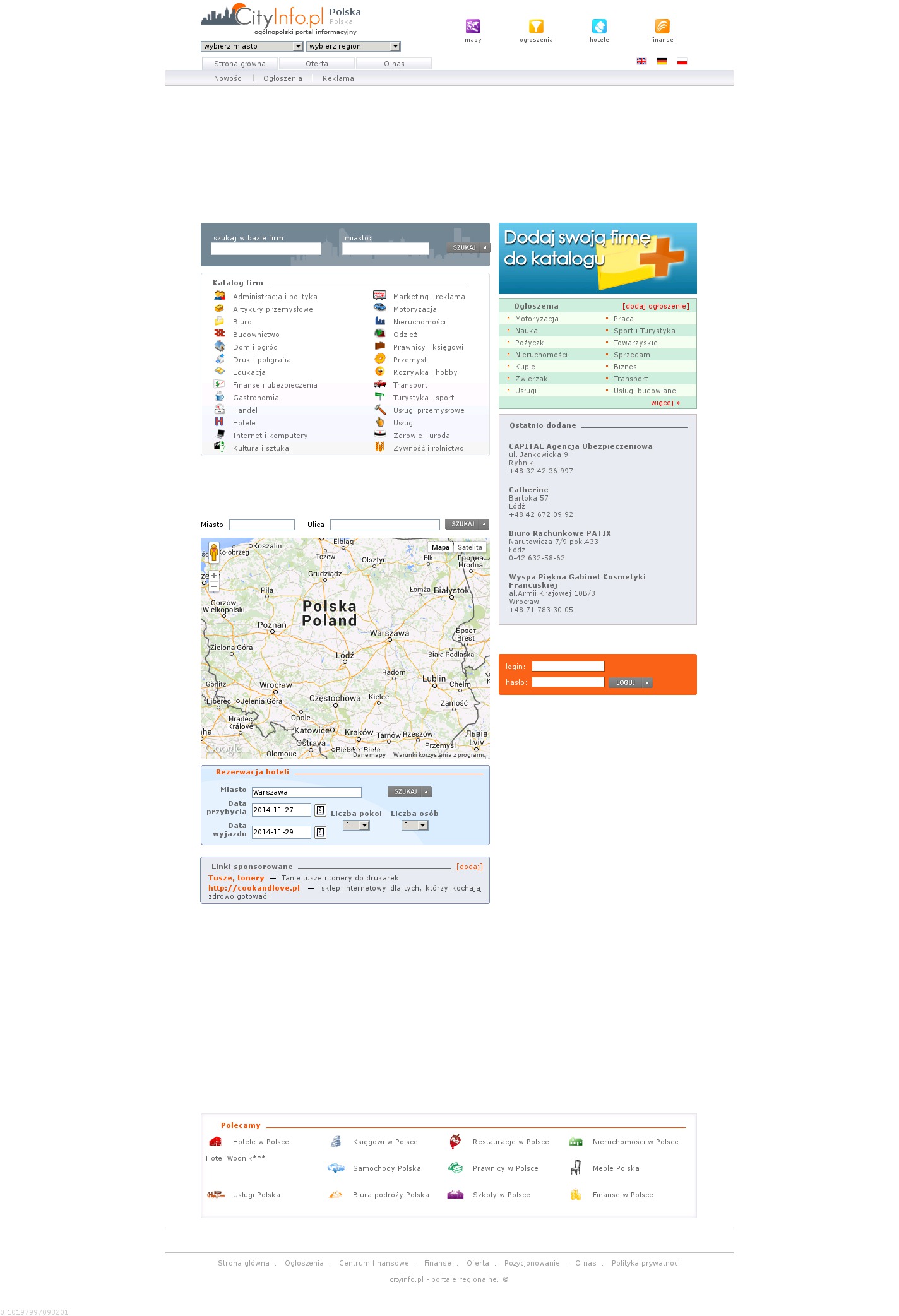Select the German flag icon
899x1316 pixels.
tap(662, 61)
